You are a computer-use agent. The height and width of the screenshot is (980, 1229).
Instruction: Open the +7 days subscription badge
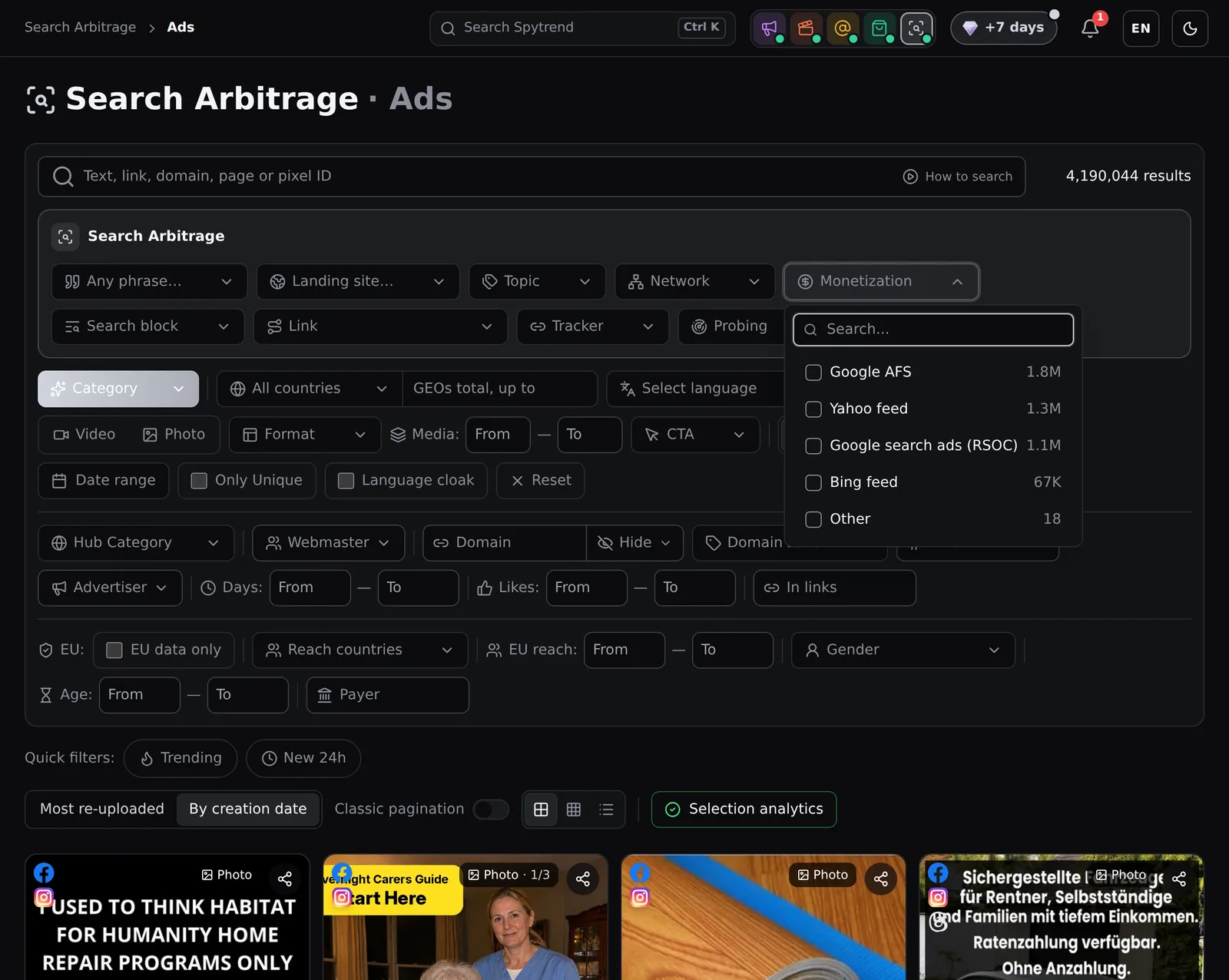pyautogui.click(x=1004, y=28)
